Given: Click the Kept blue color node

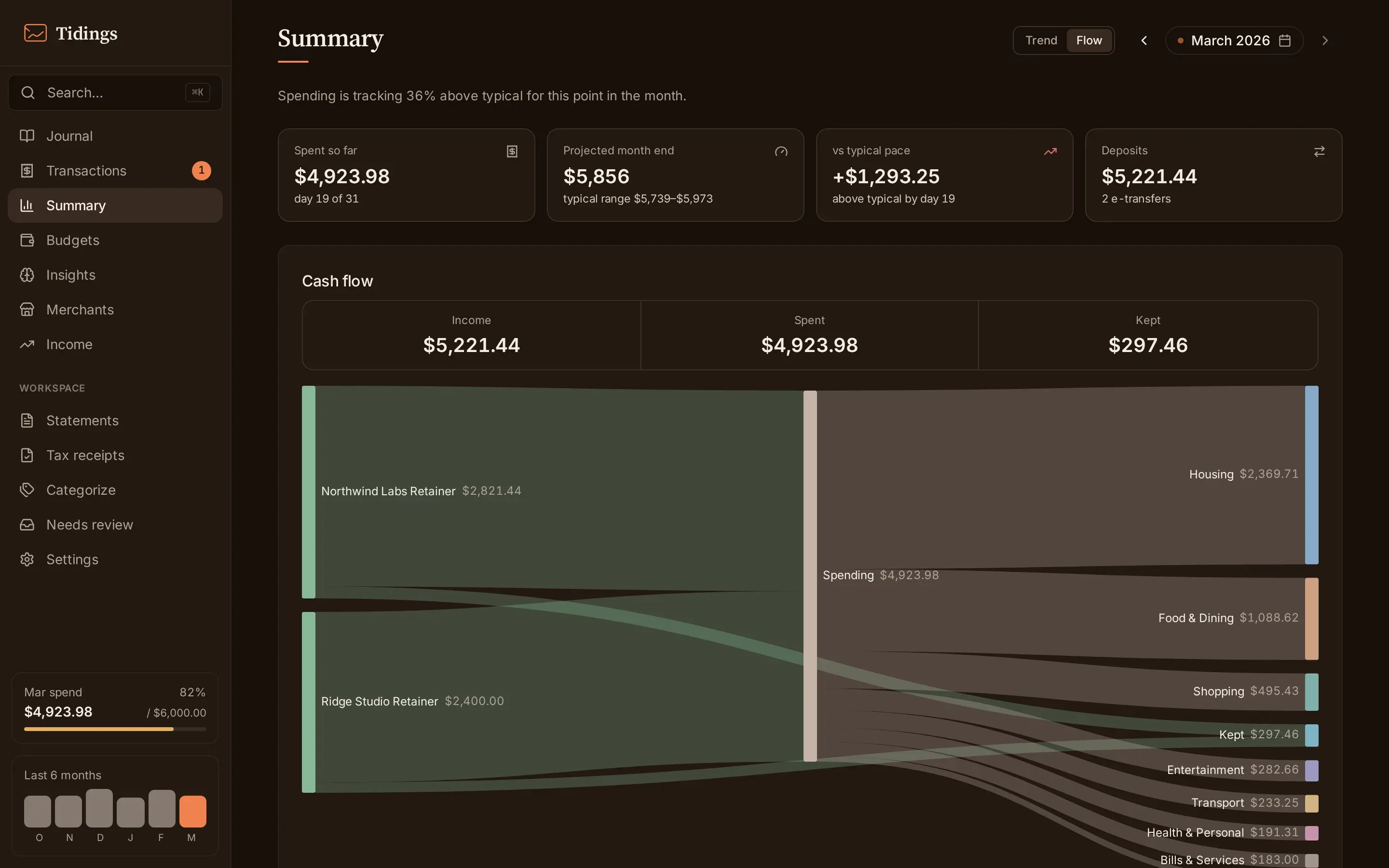Looking at the screenshot, I should (1311, 735).
